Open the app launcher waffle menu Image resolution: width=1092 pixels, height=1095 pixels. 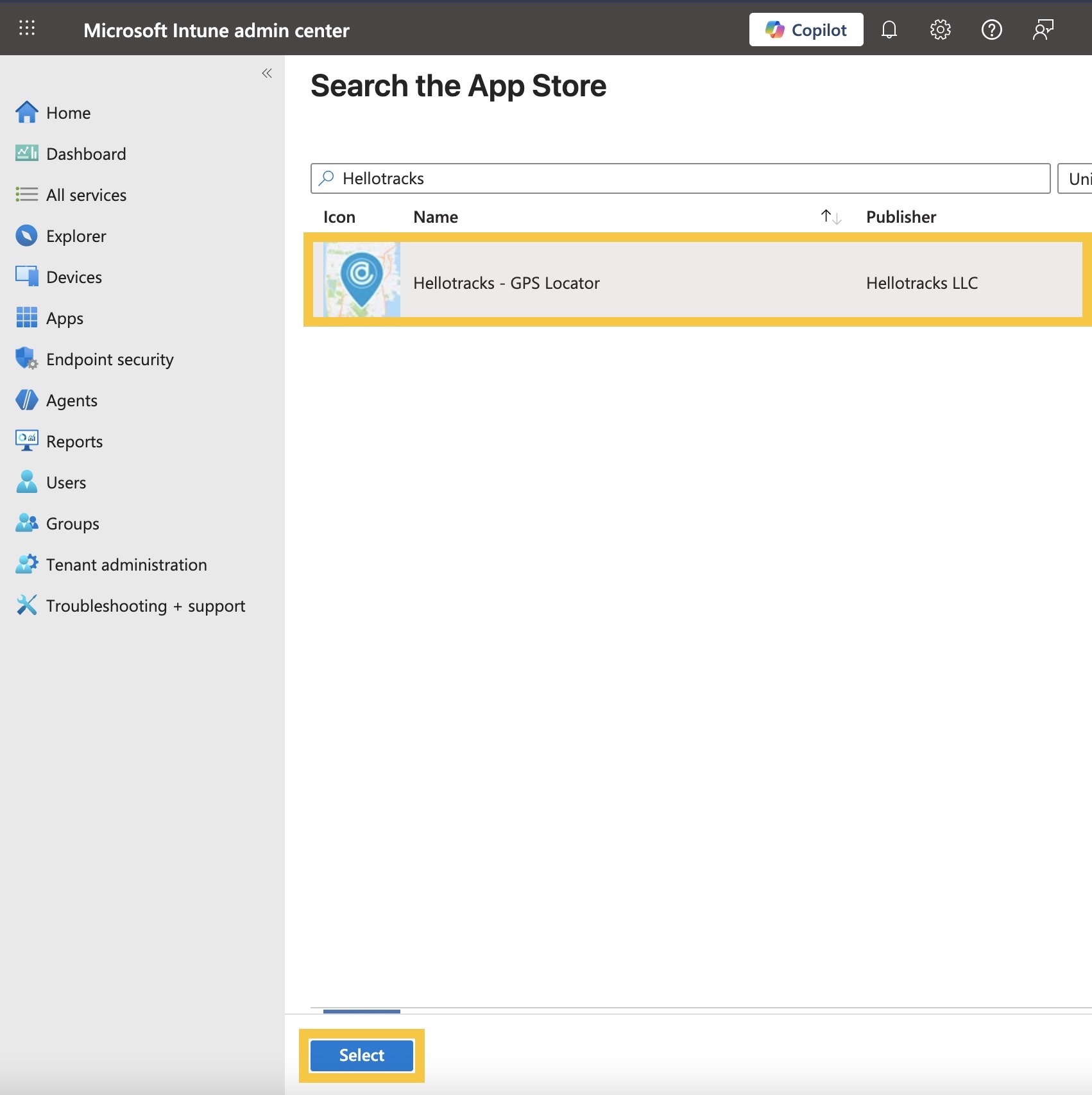(x=27, y=28)
